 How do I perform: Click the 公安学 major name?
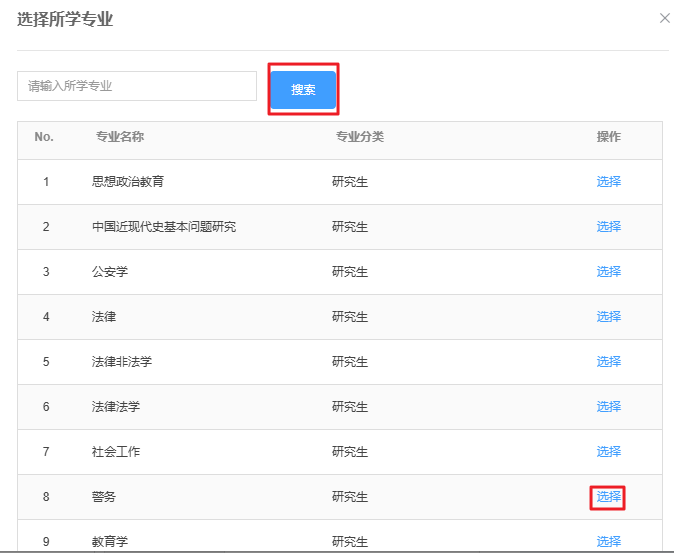[x=110, y=272]
